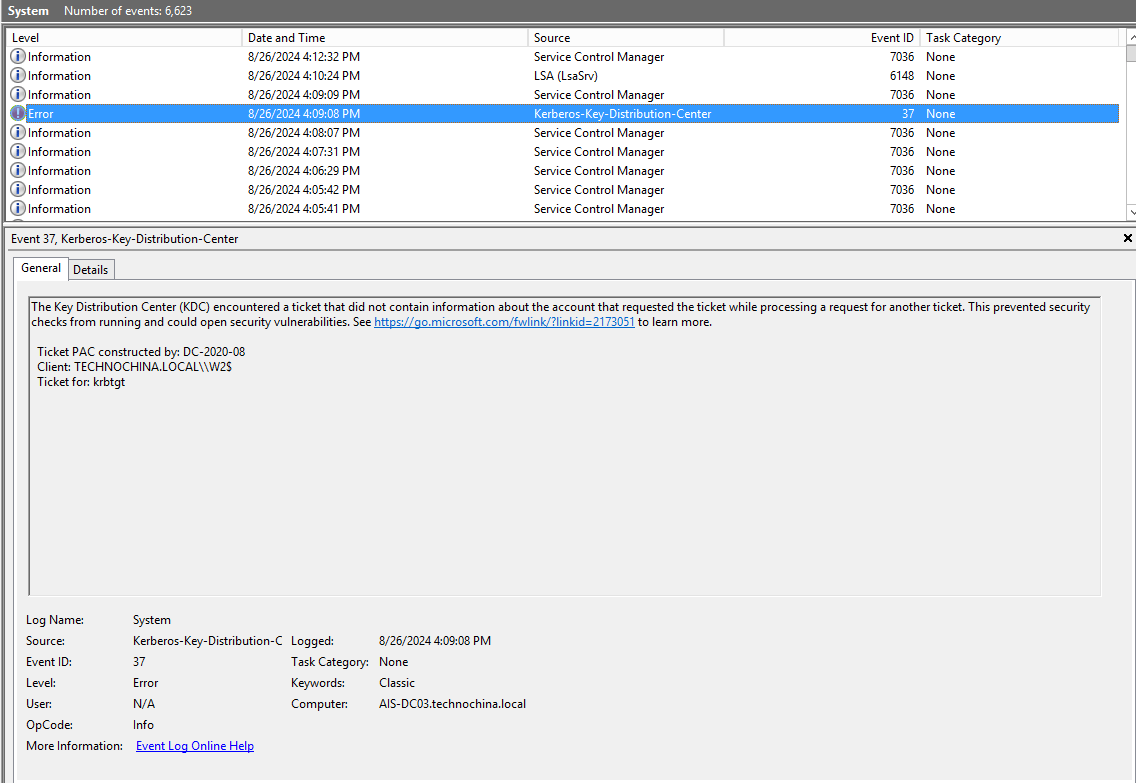Viewport: 1136px width, 783px height.
Task: Click the info icon of 4:09:09 PM event
Action: point(17,94)
